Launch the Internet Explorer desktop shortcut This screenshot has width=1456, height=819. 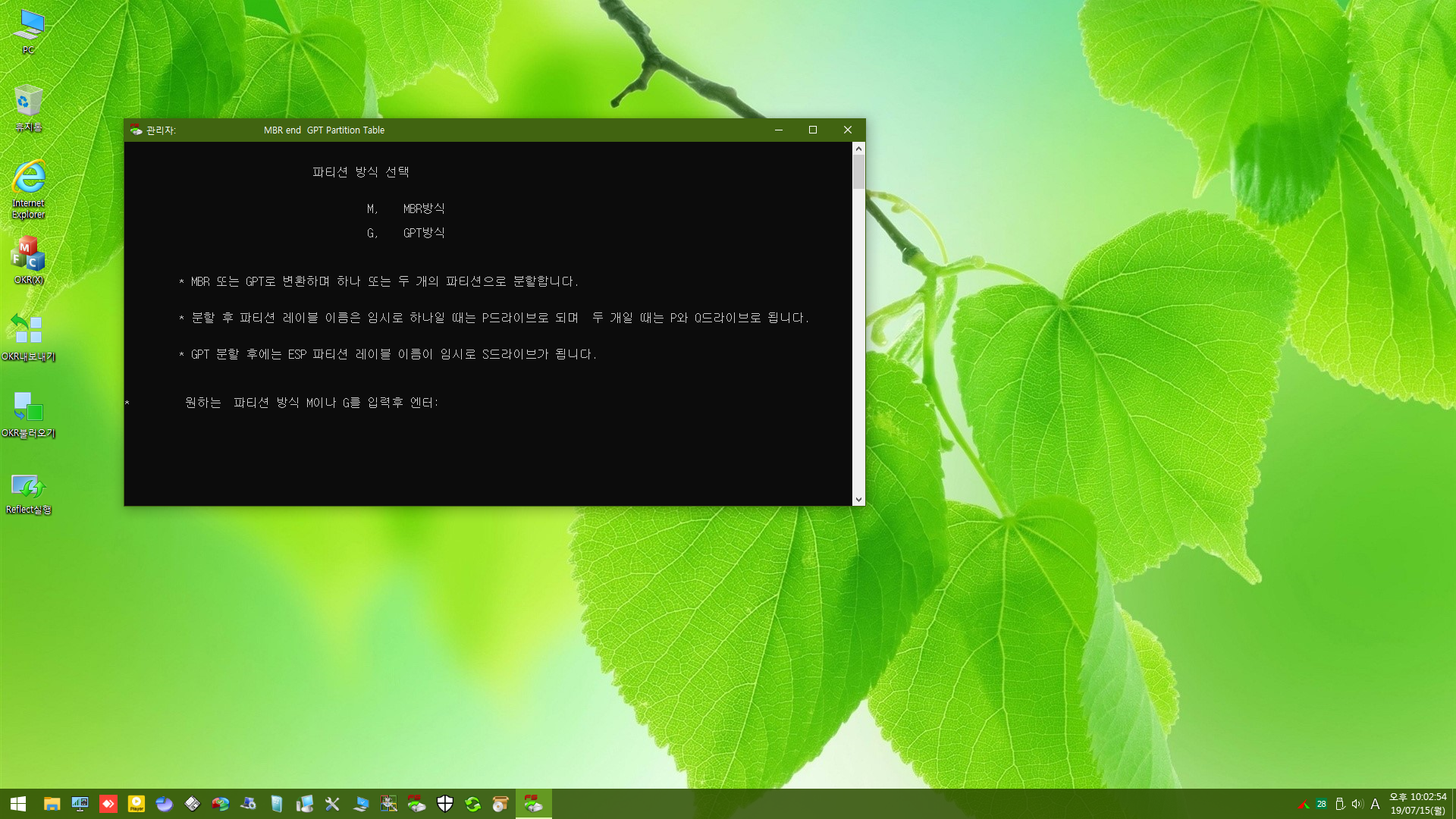(x=28, y=190)
